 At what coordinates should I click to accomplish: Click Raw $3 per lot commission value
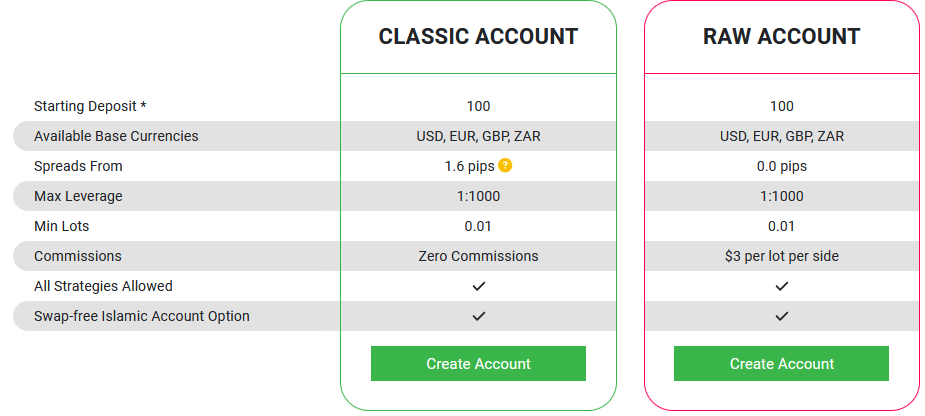coord(782,256)
